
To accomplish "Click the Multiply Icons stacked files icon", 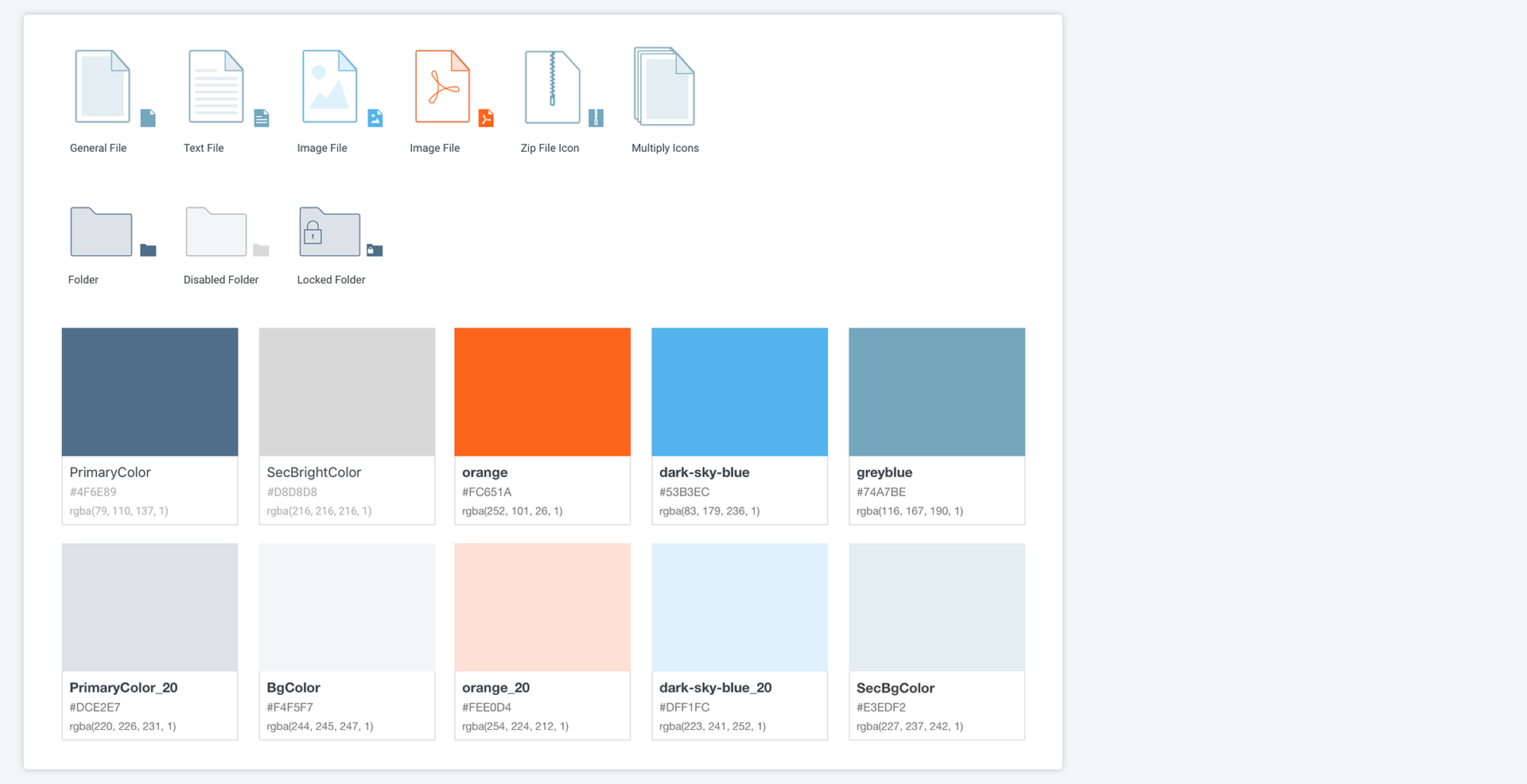I will (x=664, y=87).
